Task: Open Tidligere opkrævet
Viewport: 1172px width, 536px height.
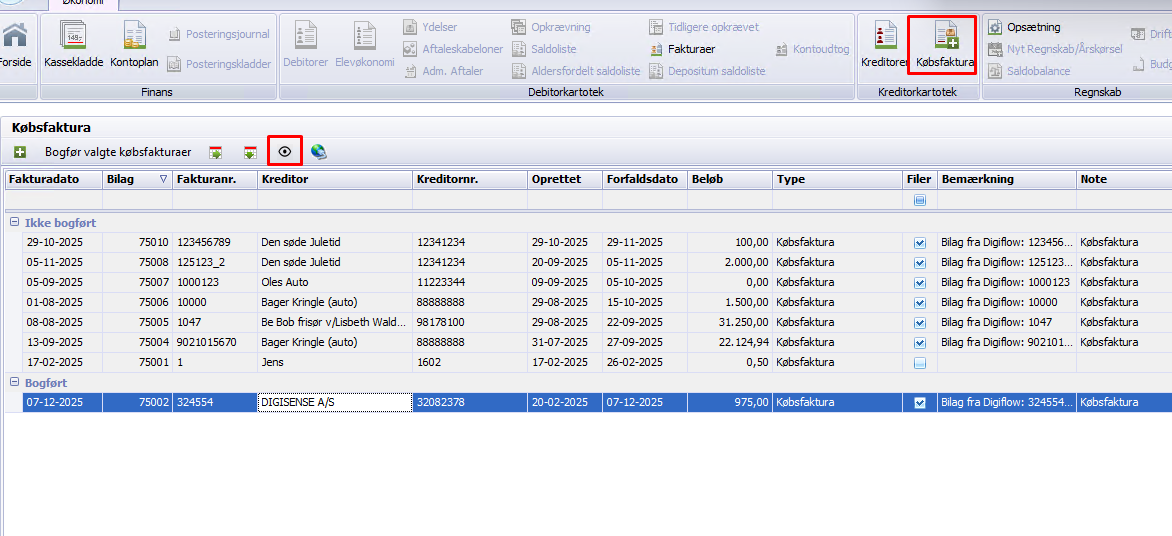Action: coord(704,28)
